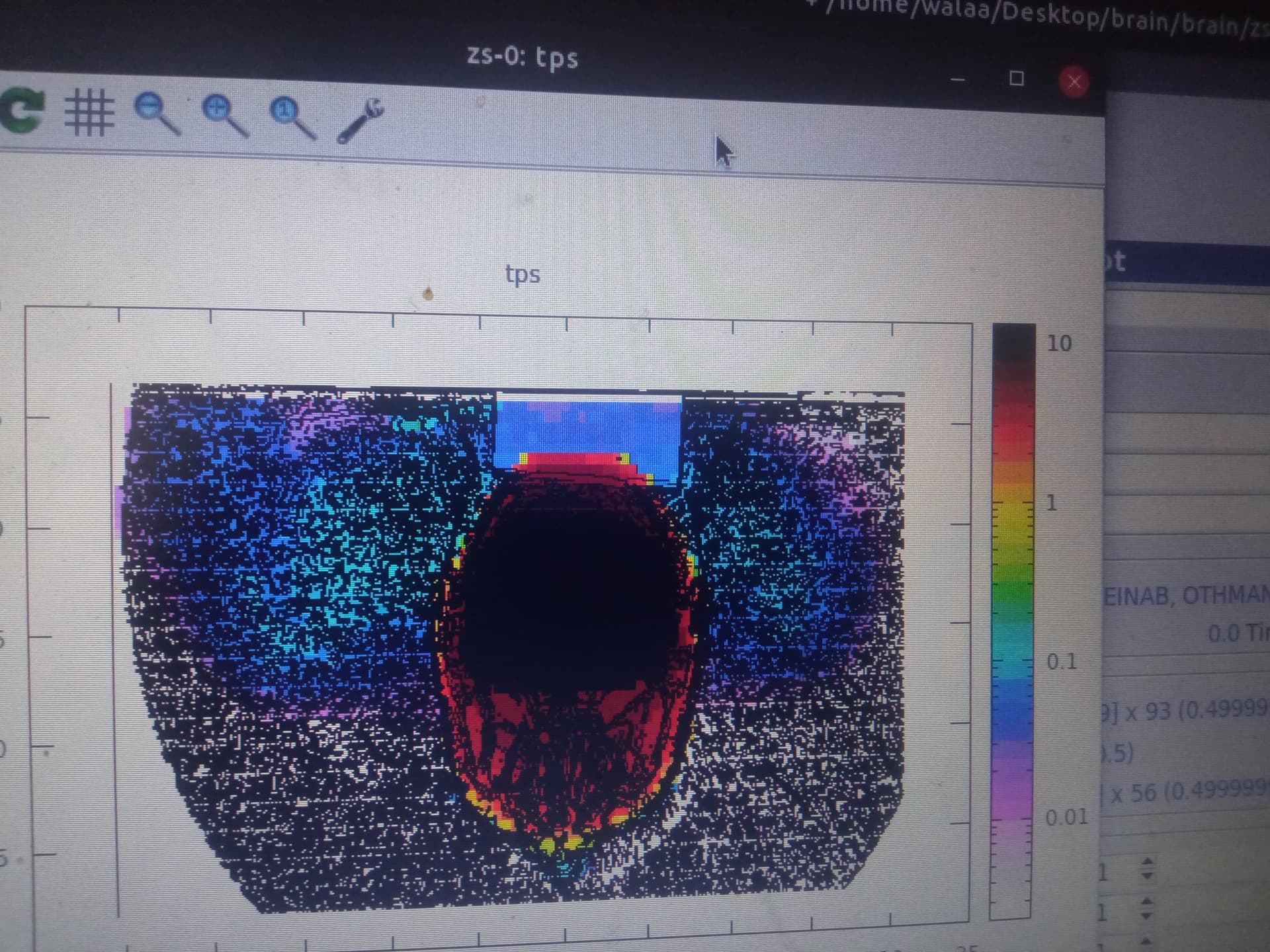Maximize the zs-0: tps window
Image resolution: width=1270 pixels, height=952 pixels.
1017,79
